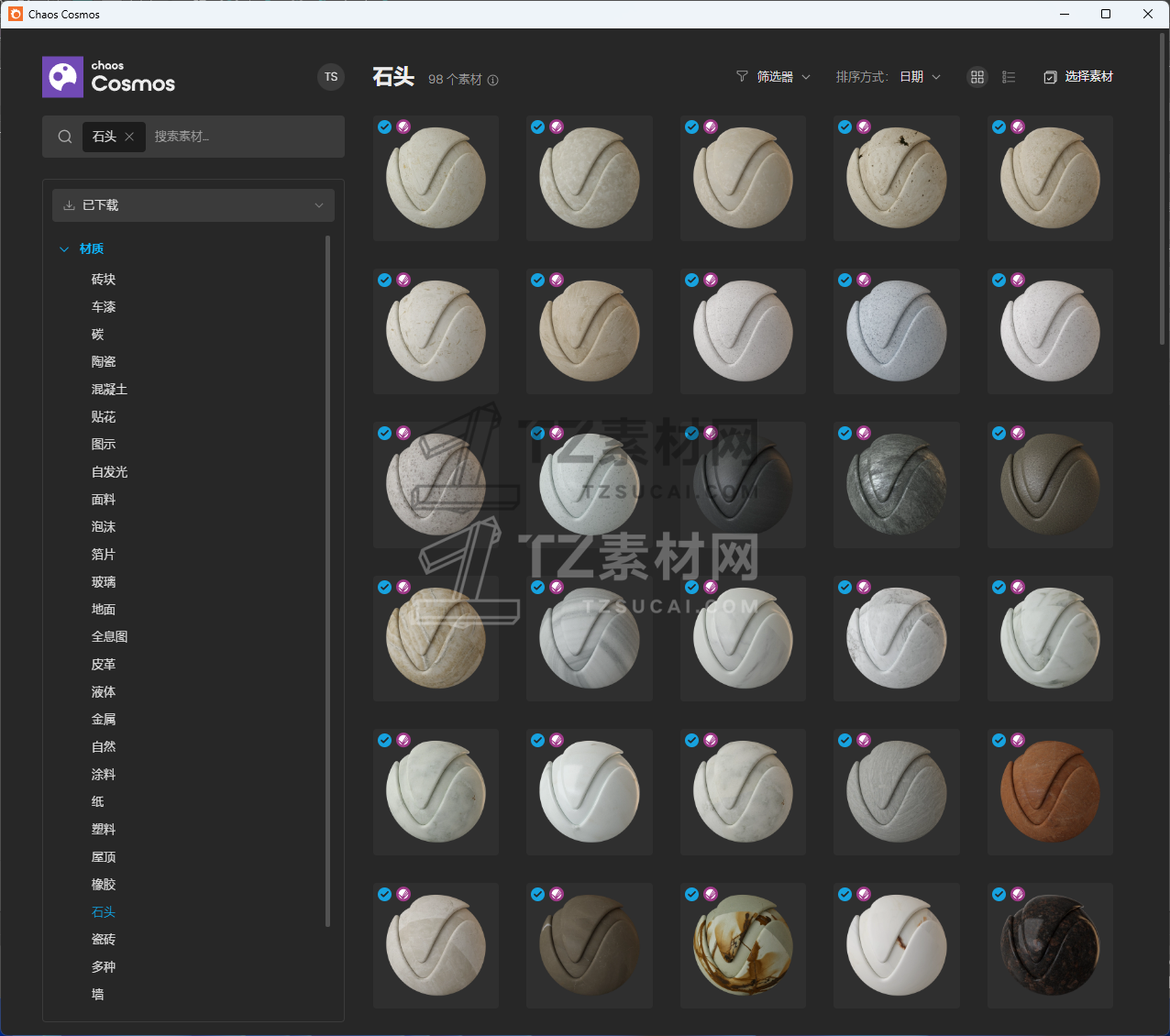Click purple badge on pale blue stone
The height and width of the screenshot is (1036, 1170).
tap(864, 280)
